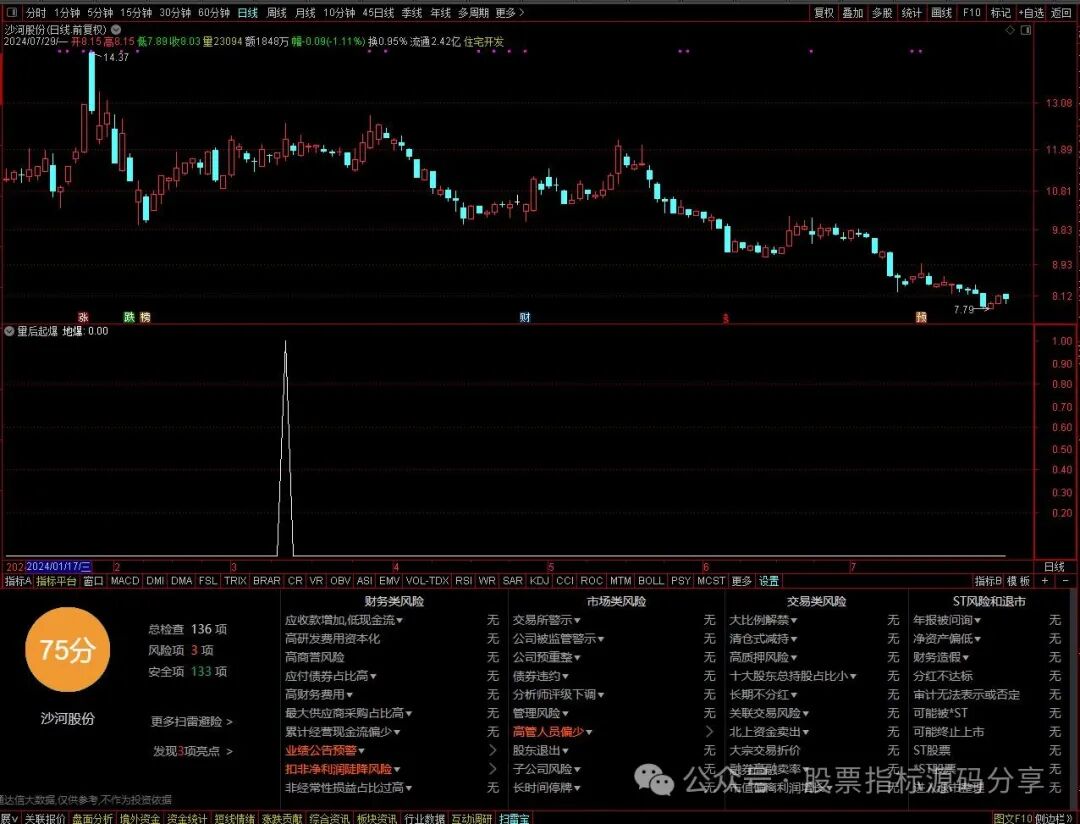The image size is (1080, 824).
Task: Click the layout icon beside the diamond icon
Action: [1026, 30]
